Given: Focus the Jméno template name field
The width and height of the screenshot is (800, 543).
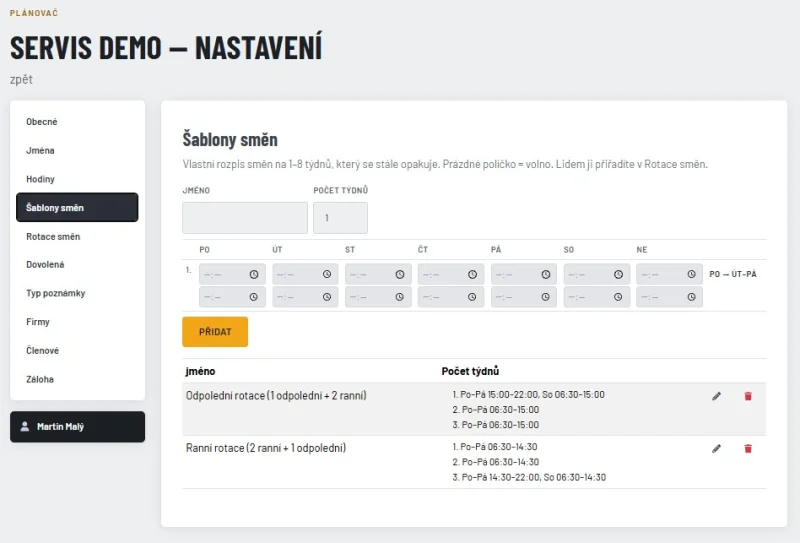Looking at the screenshot, I should [x=245, y=218].
